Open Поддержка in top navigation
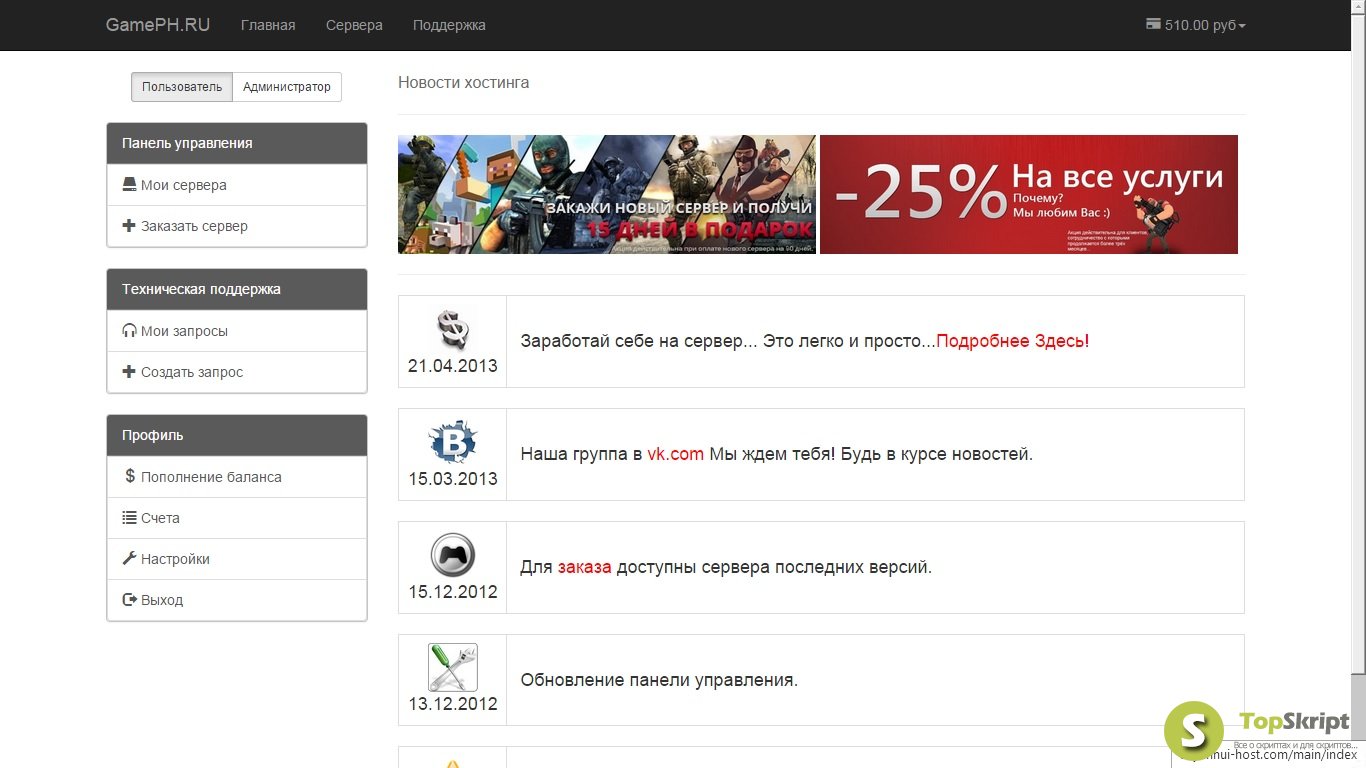Viewport: 1366px width, 768px height. 449,25
